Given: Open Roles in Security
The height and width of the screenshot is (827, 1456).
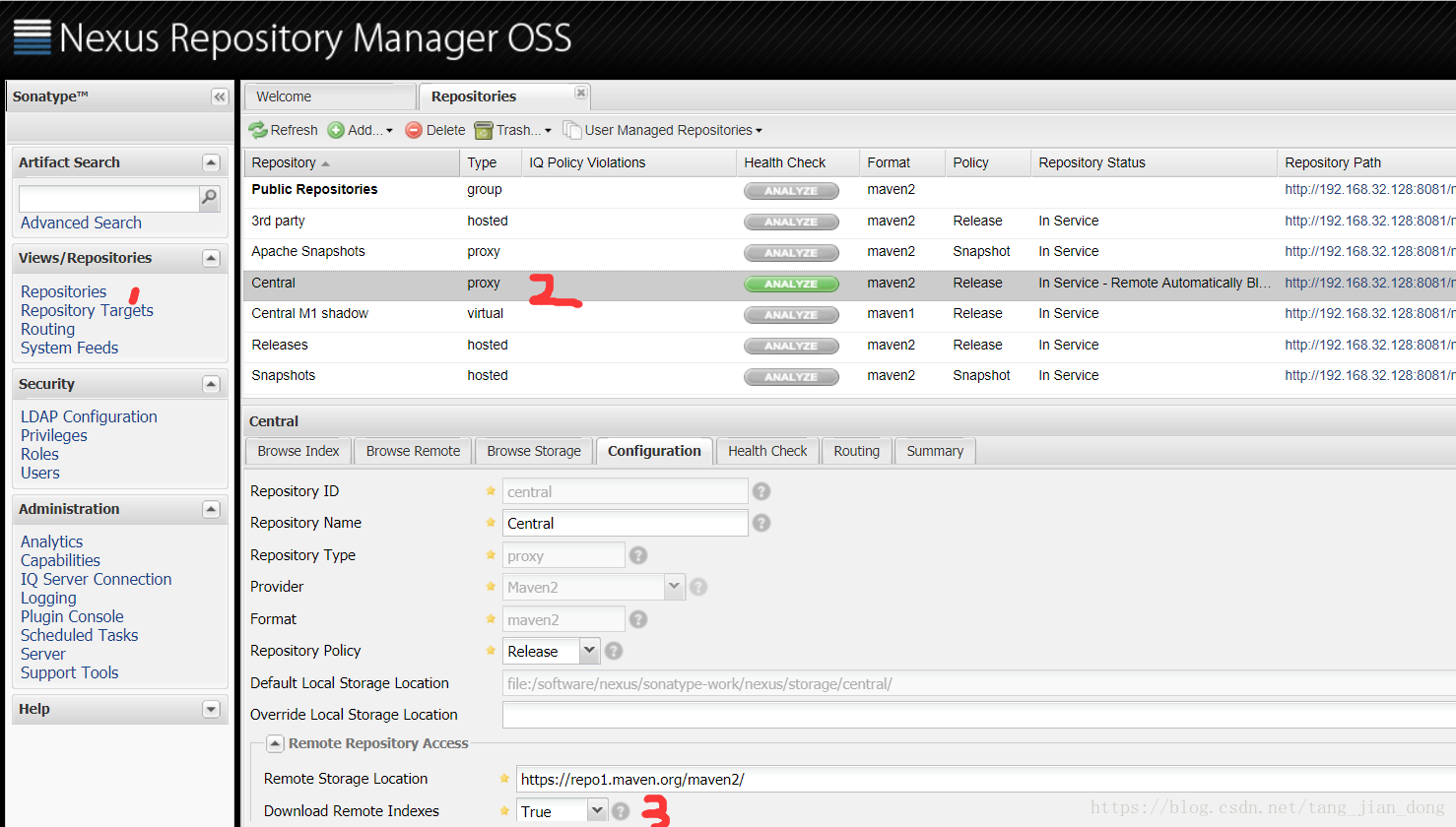Looking at the screenshot, I should pos(39,454).
